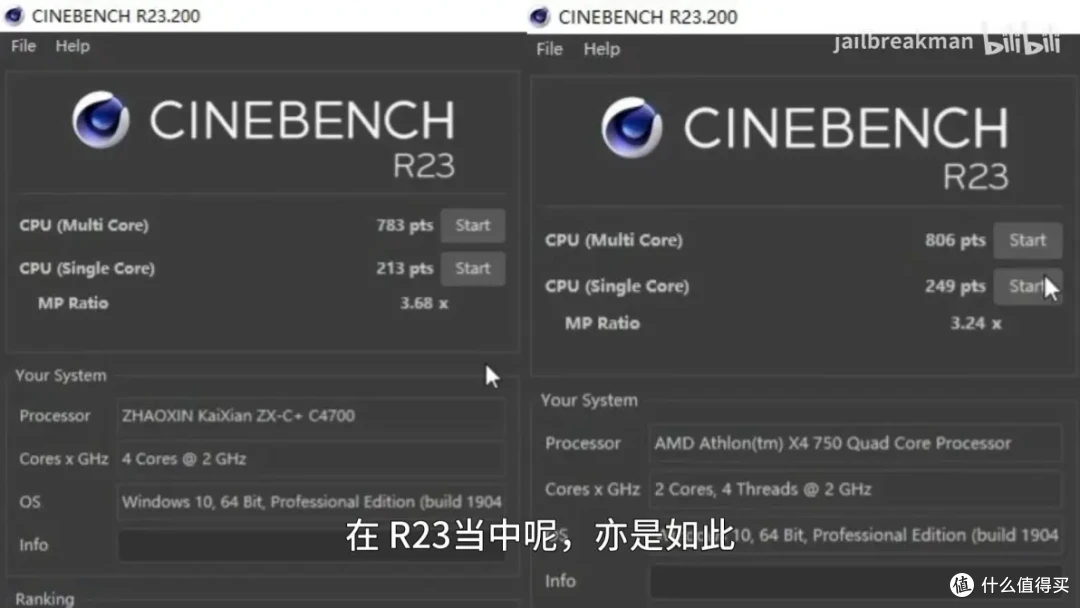Click Cinebench title bar icon in right window
Screen dimensions: 1080x608
point(539,17)
